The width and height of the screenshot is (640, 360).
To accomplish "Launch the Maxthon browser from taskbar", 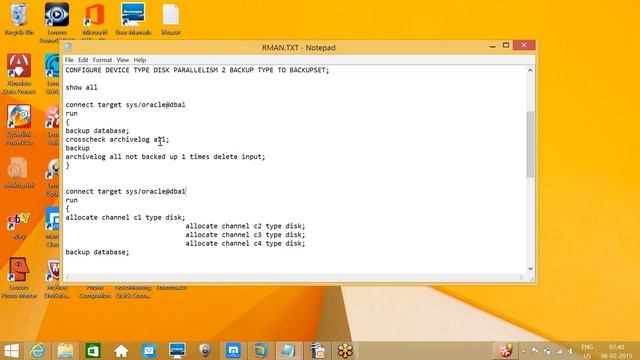I will [x=233, y=351].
